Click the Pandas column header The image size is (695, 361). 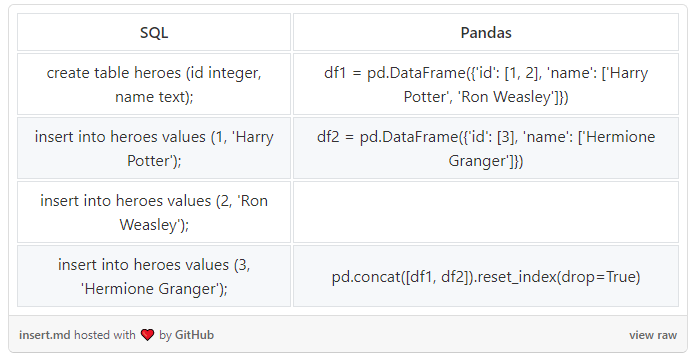486,32
